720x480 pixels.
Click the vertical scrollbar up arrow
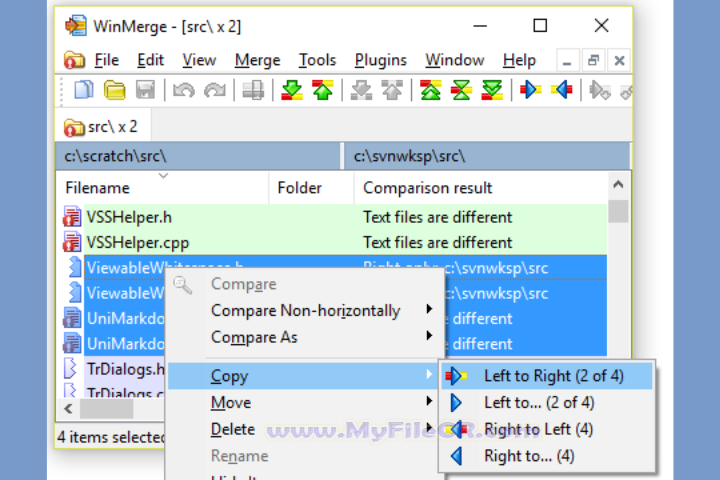point(619,185)
